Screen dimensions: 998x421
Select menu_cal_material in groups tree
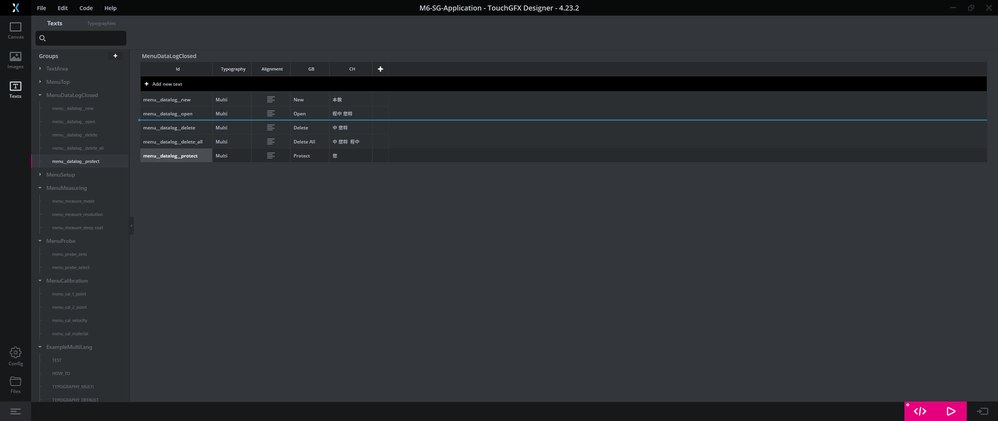coord(70,334)
